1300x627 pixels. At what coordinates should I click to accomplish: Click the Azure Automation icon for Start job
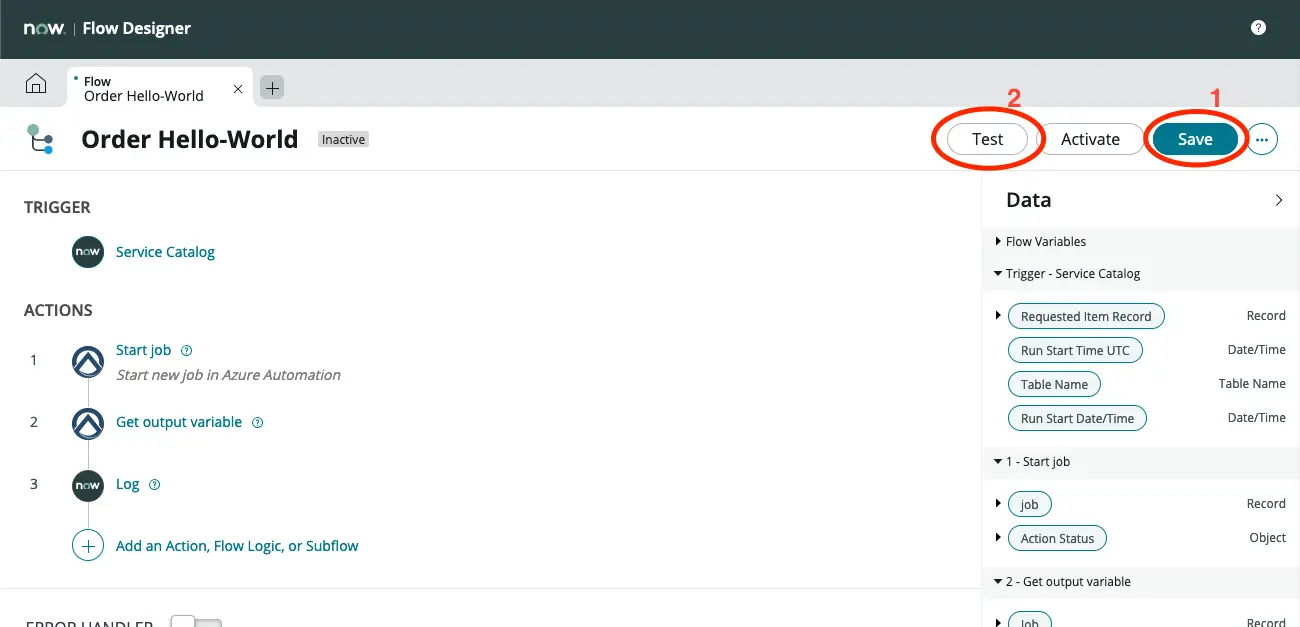coord(88,361)
